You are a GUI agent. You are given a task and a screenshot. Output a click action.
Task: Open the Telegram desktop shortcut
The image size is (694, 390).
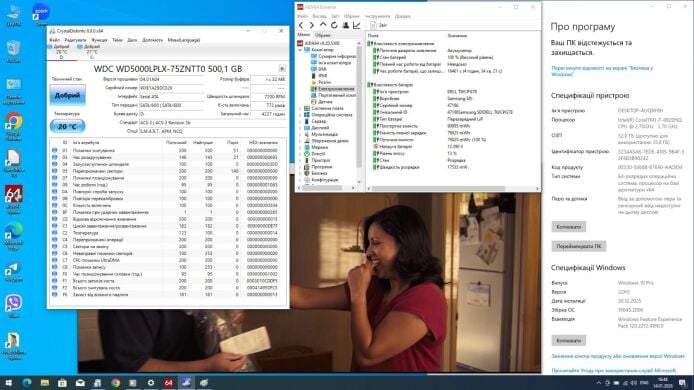(14, 272)
